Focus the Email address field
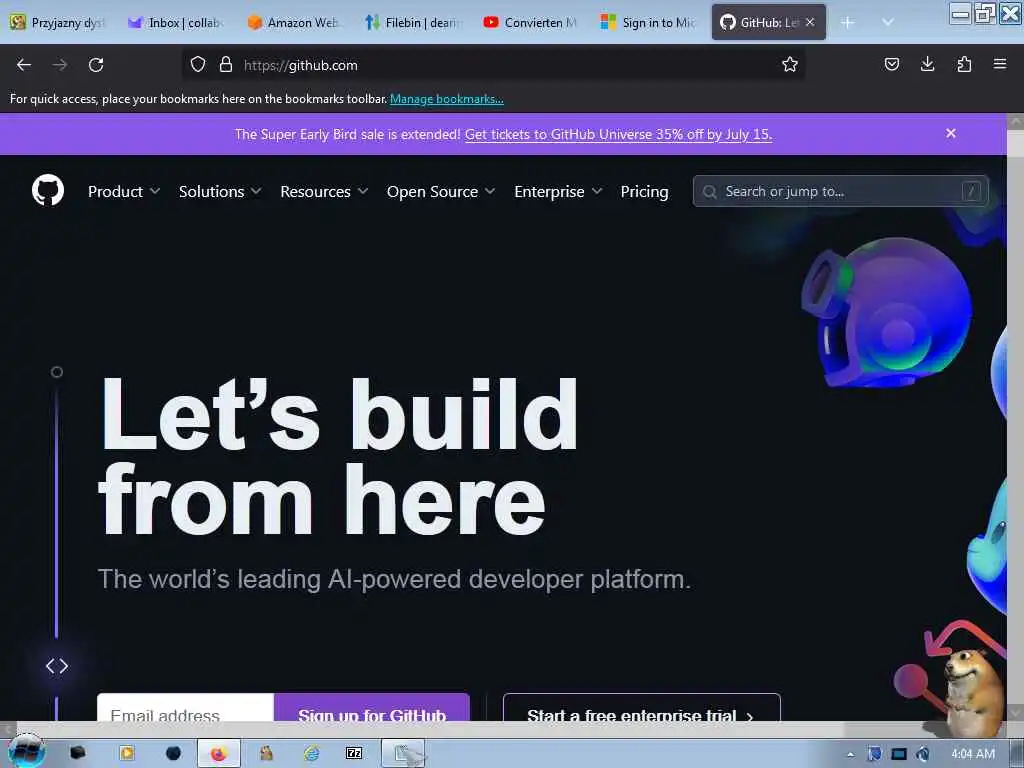This screenshot has width=1024, height=768. click(185, 708)
